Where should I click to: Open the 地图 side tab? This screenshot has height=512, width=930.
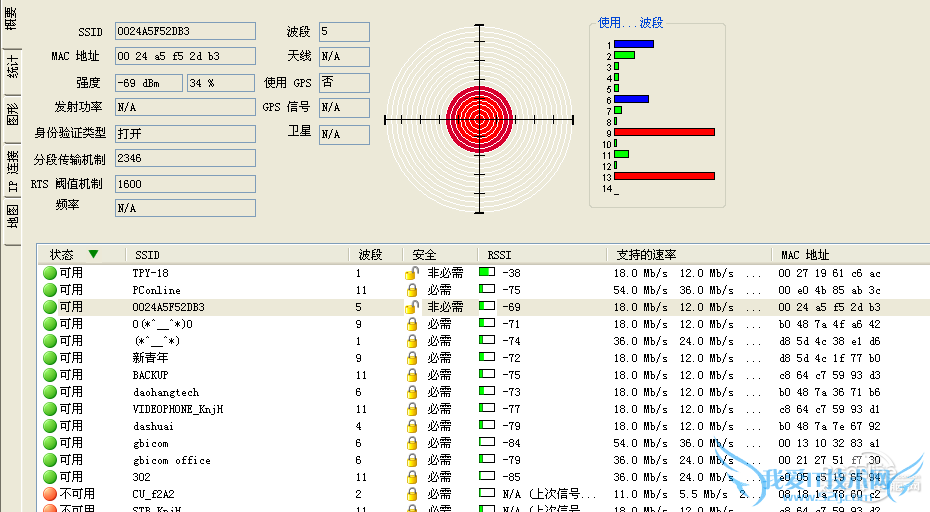[11, 218]
